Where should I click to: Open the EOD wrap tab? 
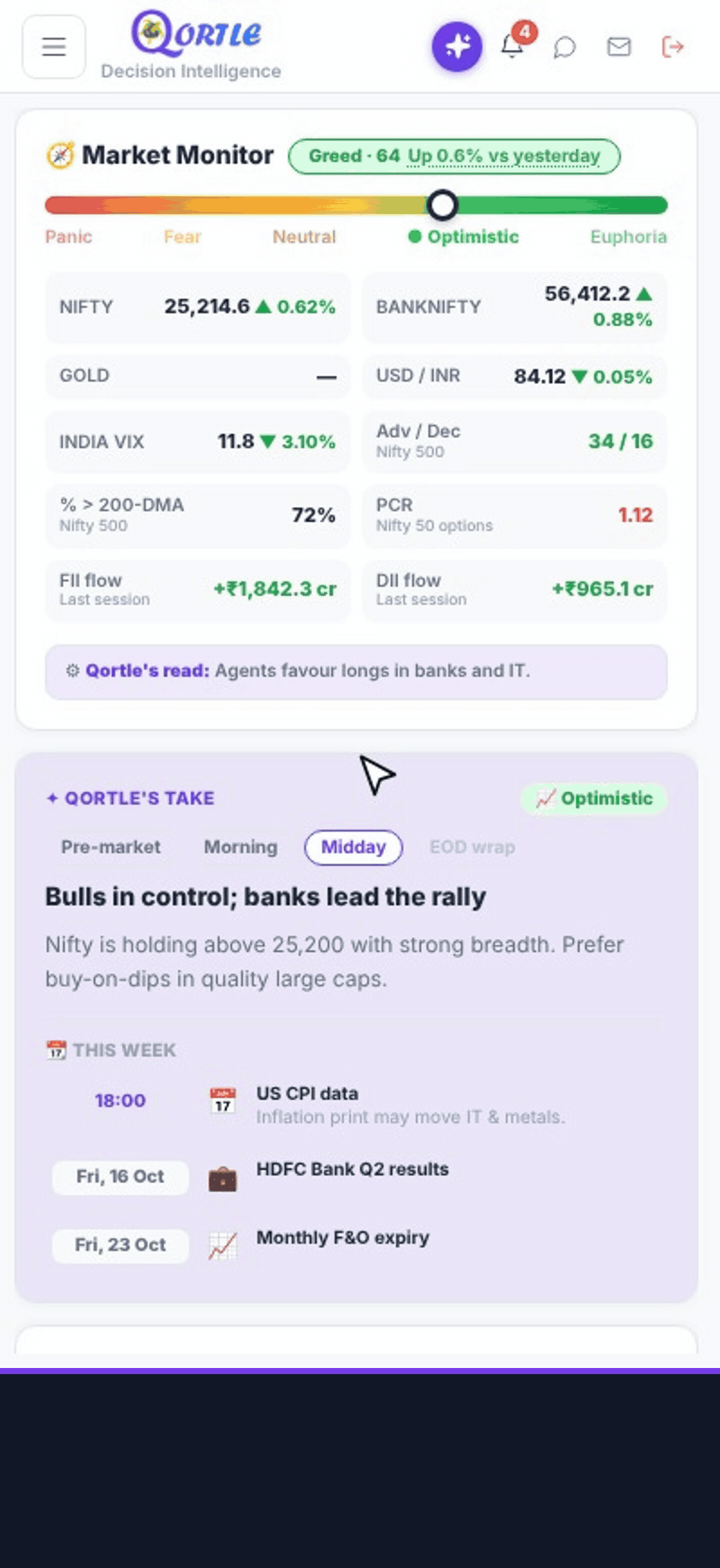pos(472,847)
